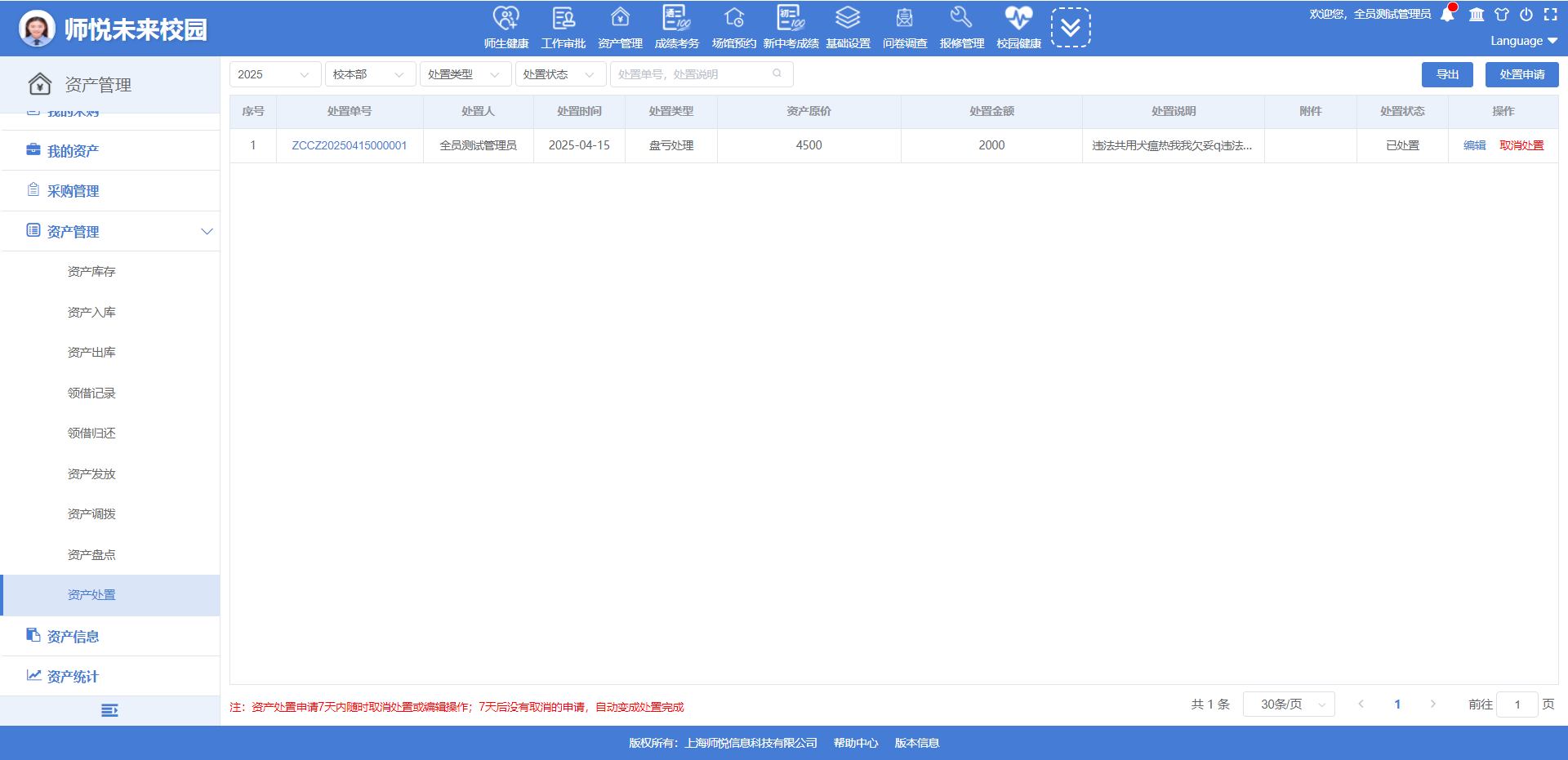This screenshot has width=1568, height=760.
Task: Click the 处置时间 cell 2025-04-15
Action: pyautogui.click(x=579, y=145)
